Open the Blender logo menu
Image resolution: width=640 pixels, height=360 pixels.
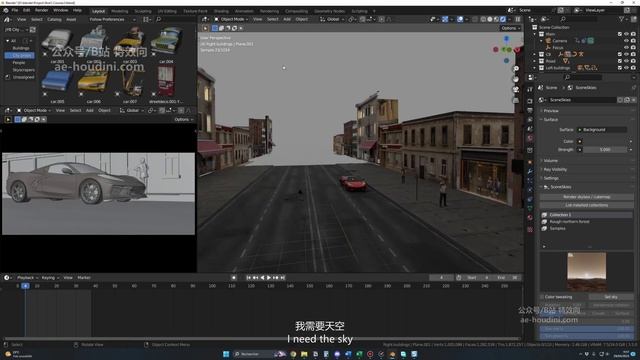point(6,11)
